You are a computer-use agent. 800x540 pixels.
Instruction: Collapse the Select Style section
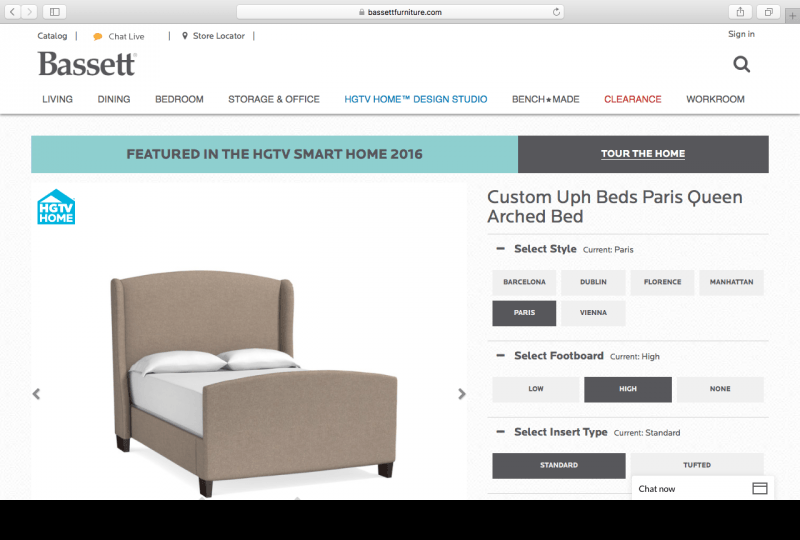click(501, 249)
